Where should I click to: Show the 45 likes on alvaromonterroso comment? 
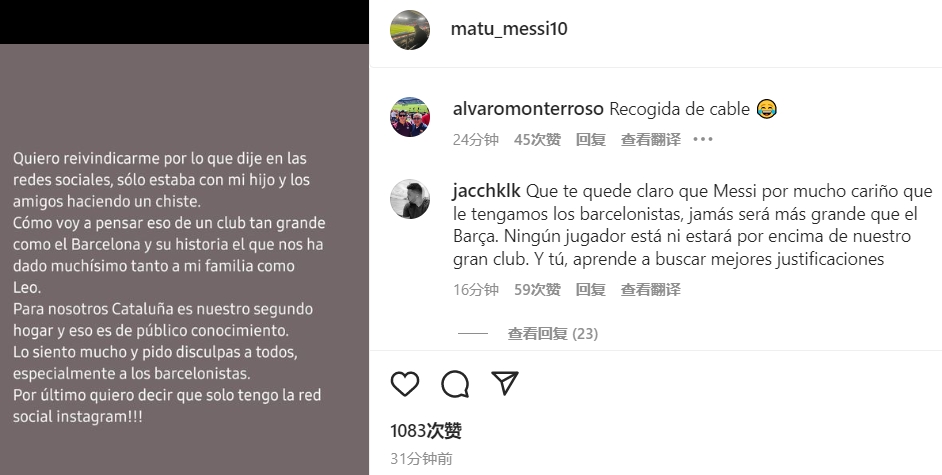point(537,139)
